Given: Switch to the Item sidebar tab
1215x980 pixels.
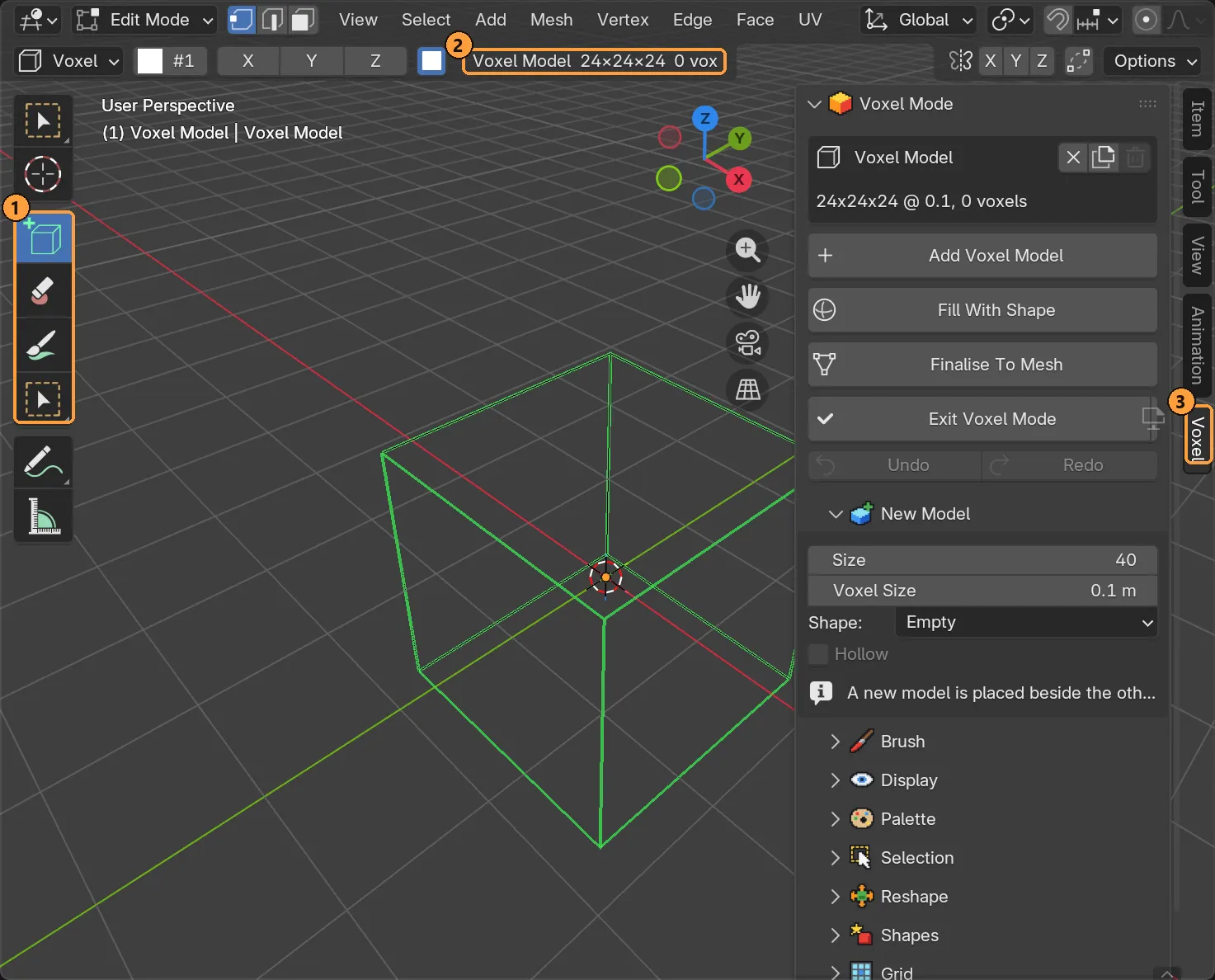Looking at the screenshot, I should 1197,119.
